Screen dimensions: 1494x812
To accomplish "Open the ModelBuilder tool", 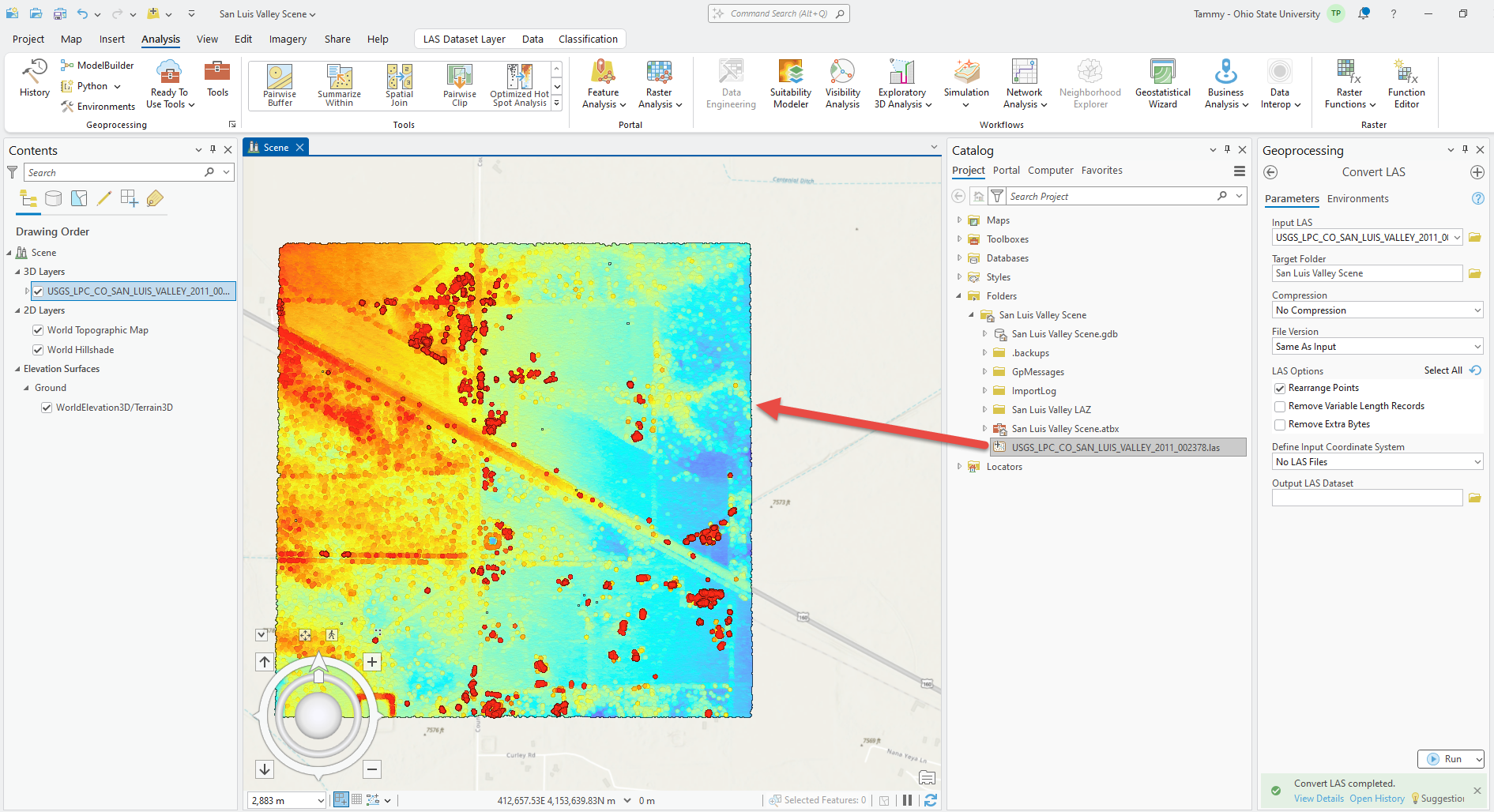I will tap(97, 66).
